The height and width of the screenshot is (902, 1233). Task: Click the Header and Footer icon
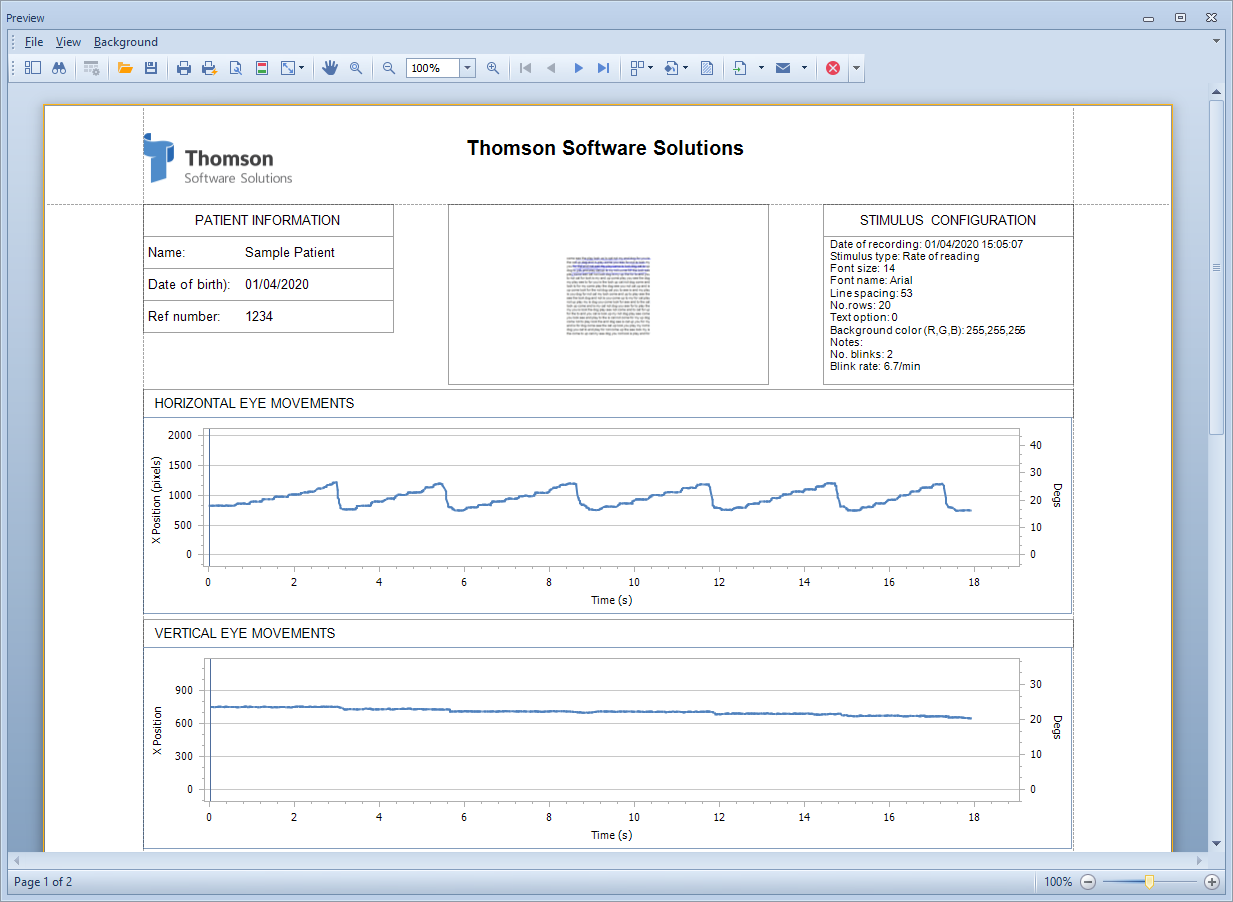pyautogui.click(x=261, y=68)
